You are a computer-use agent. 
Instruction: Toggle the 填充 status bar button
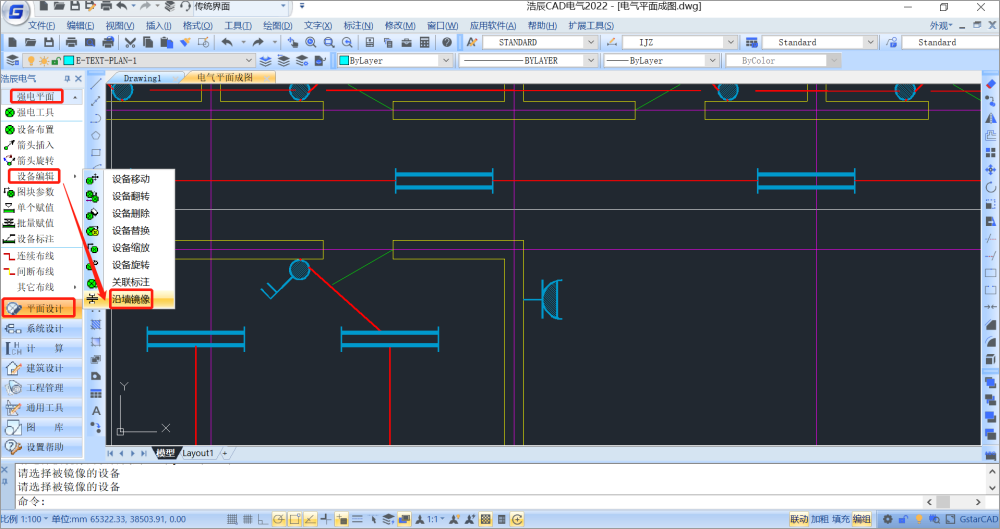point(841,520)
